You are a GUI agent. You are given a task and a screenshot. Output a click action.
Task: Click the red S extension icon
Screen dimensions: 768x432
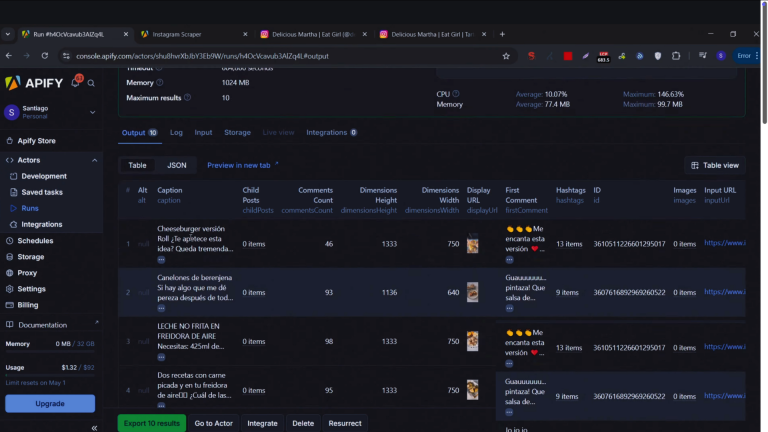click(x=531, y=56)
